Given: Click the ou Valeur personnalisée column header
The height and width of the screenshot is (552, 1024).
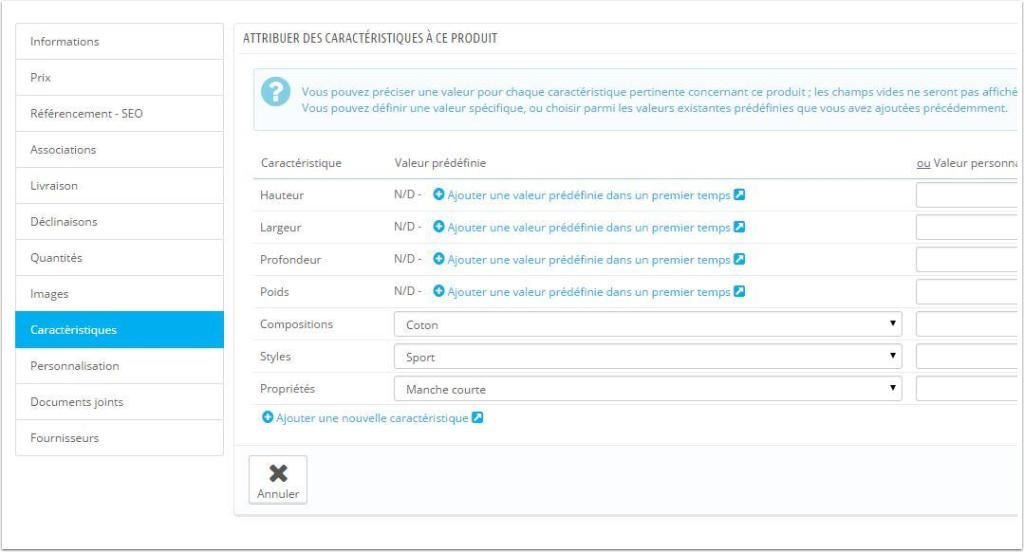Looking at the screenshot, I should coord(967,163).
